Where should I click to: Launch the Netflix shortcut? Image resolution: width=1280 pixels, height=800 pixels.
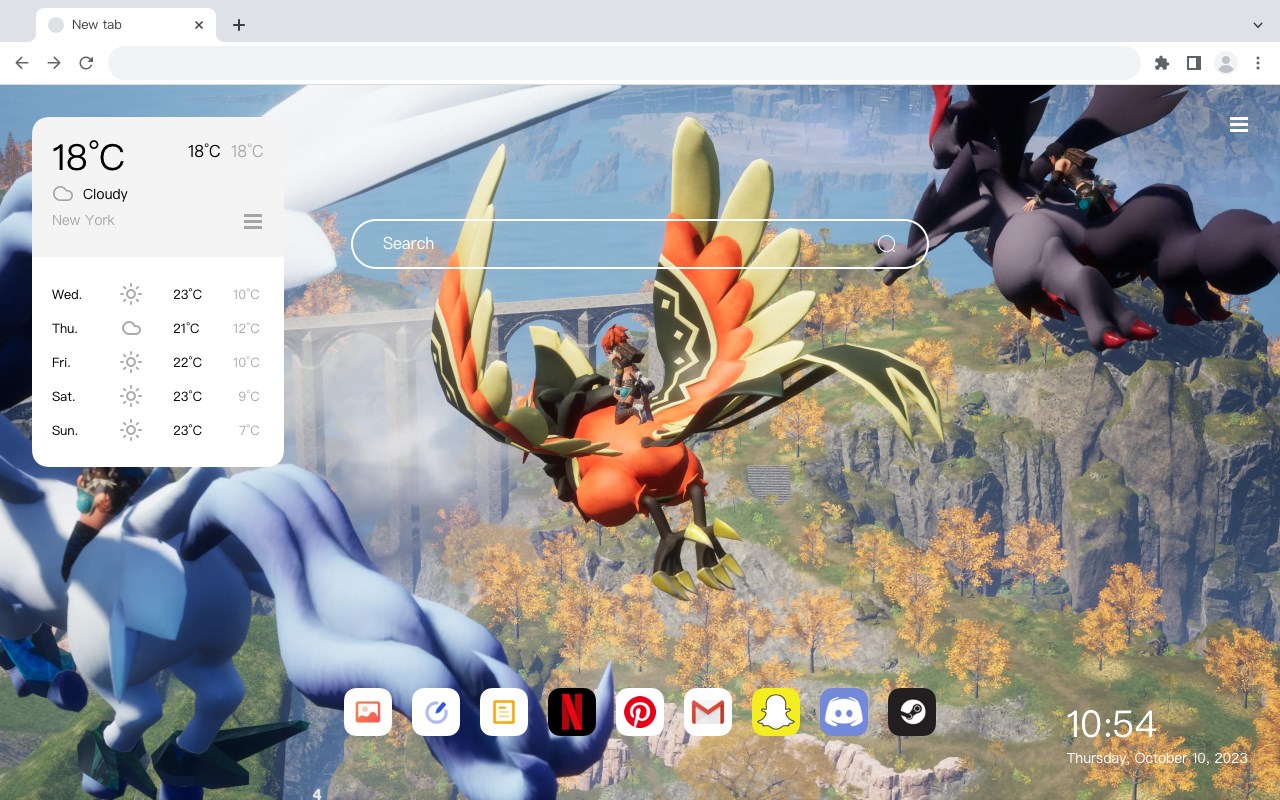(x=572, y=712)
